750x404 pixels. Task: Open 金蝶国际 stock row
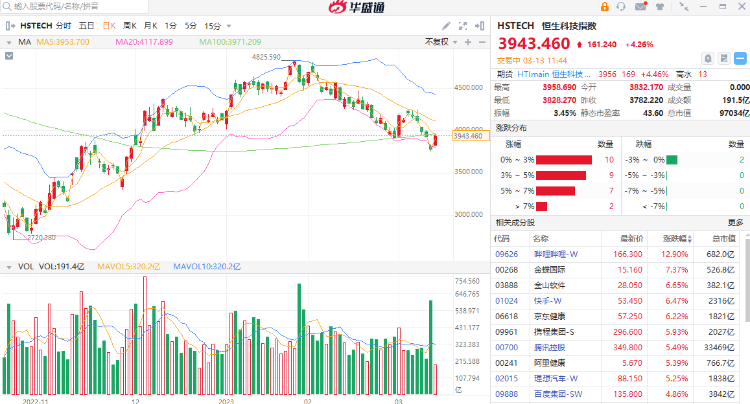[x=616, y=270]
